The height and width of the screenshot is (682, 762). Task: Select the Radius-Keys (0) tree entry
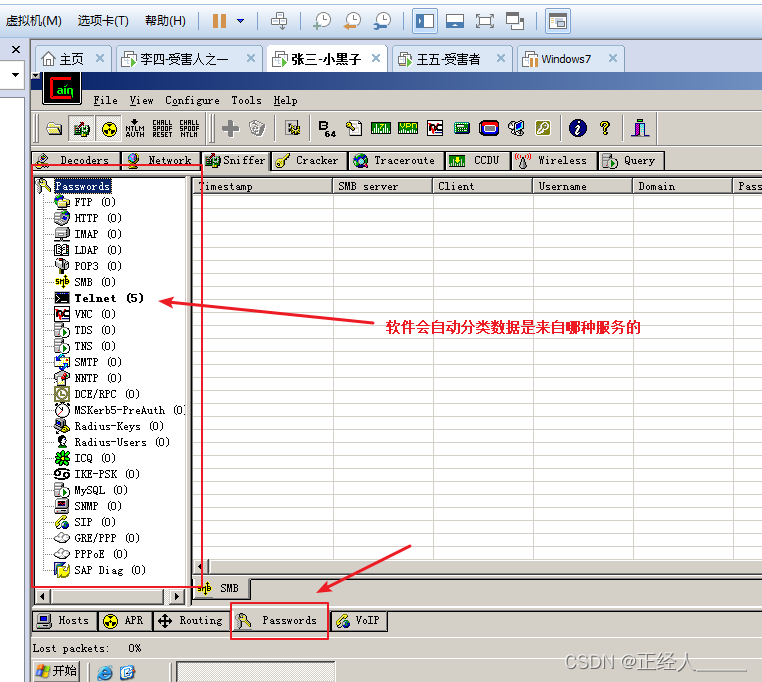[x=119, y=426]
